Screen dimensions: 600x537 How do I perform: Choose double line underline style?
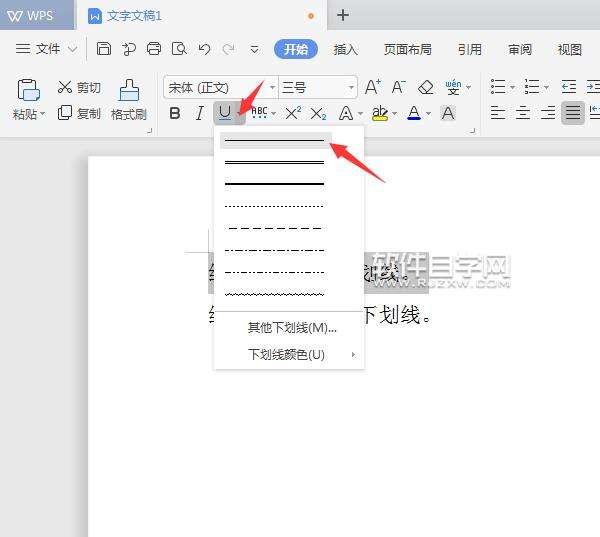(276, 163)
